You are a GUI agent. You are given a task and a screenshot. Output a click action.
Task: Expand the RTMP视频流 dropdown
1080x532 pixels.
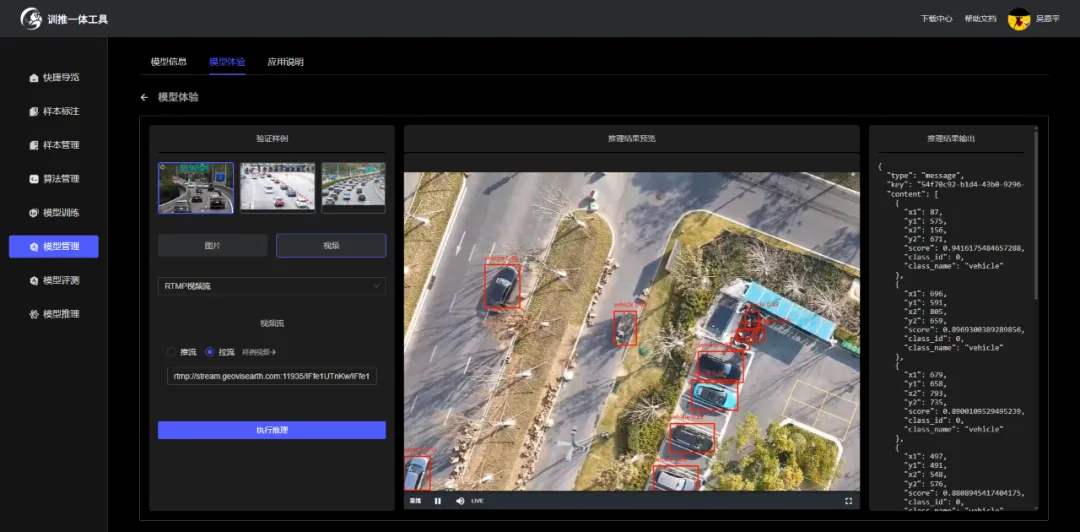[x=271, y=286]
